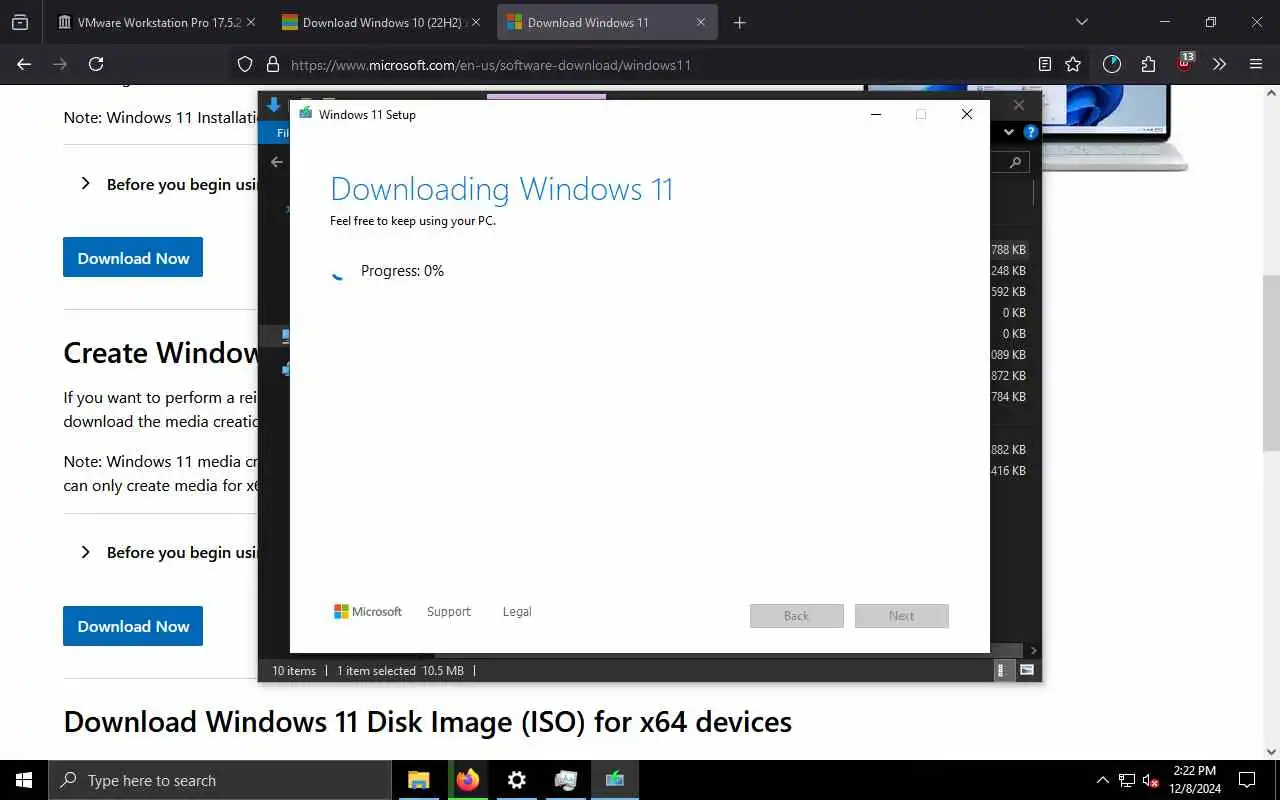The height and width of the screenshot is (800, 1280).
Task: Open Firefox from taskbar
Action: tap(467, 780)
